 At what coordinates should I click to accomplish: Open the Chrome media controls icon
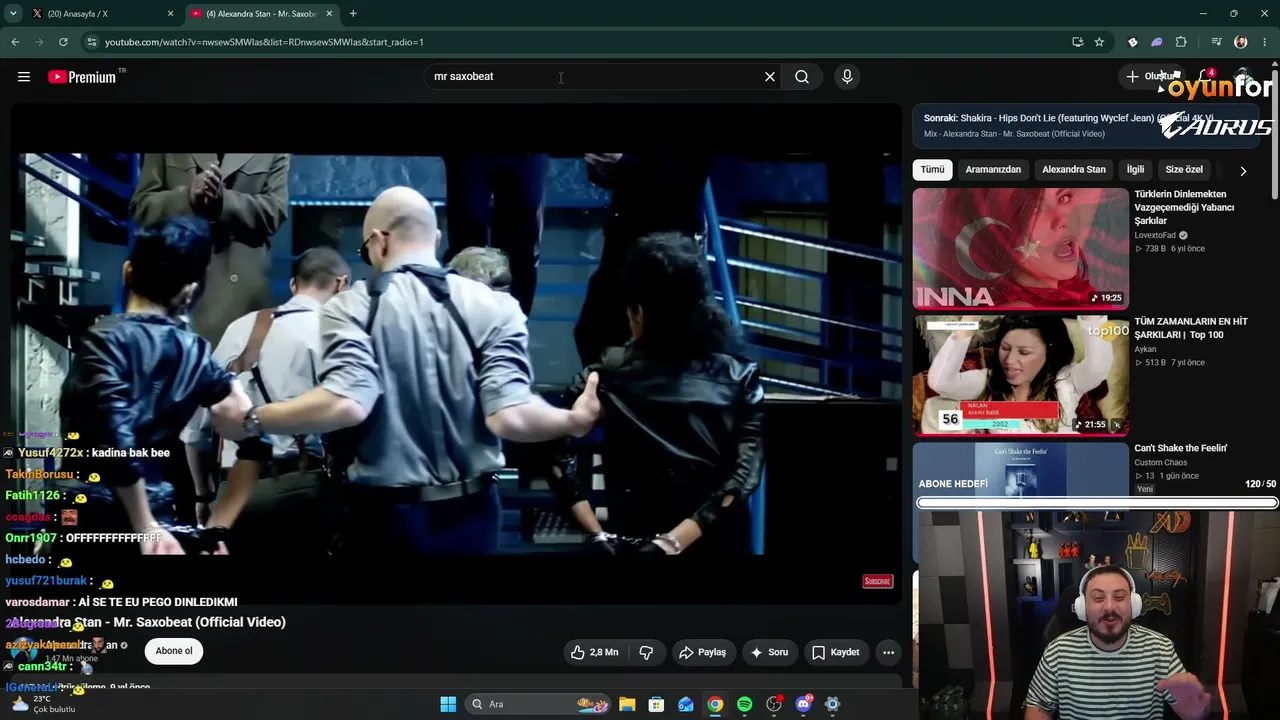1216,42
